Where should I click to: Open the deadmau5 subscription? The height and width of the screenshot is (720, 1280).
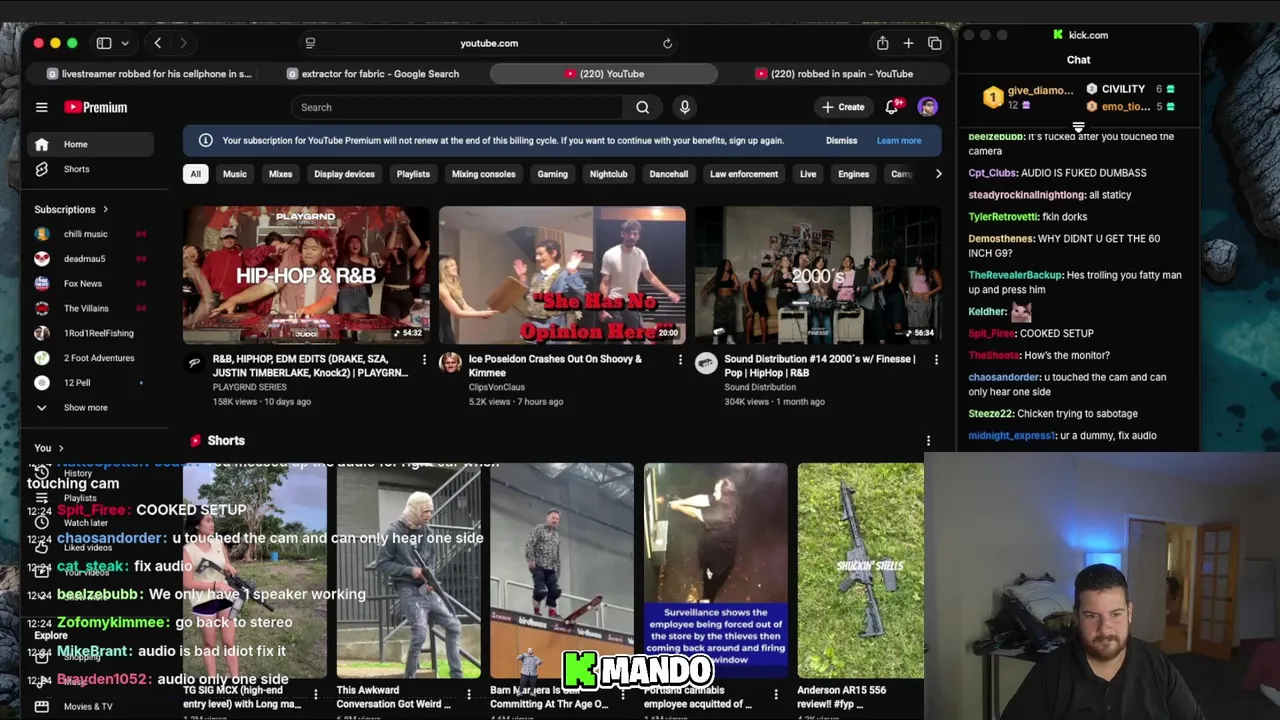(x=92, y=259)
